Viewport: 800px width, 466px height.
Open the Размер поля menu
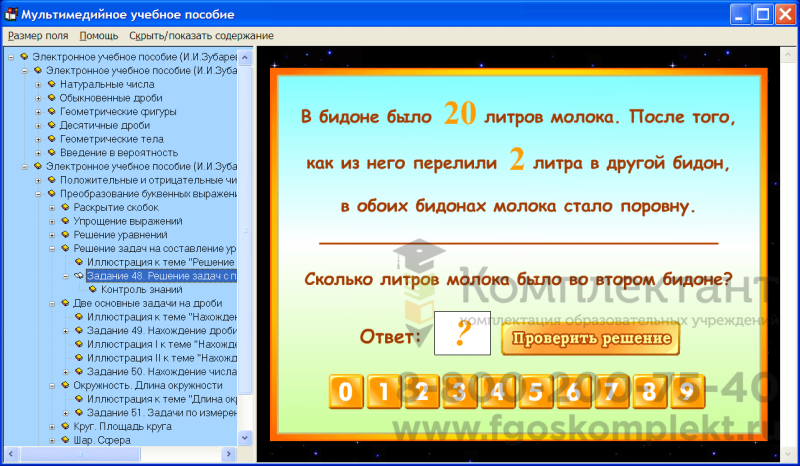pos(38,36)
